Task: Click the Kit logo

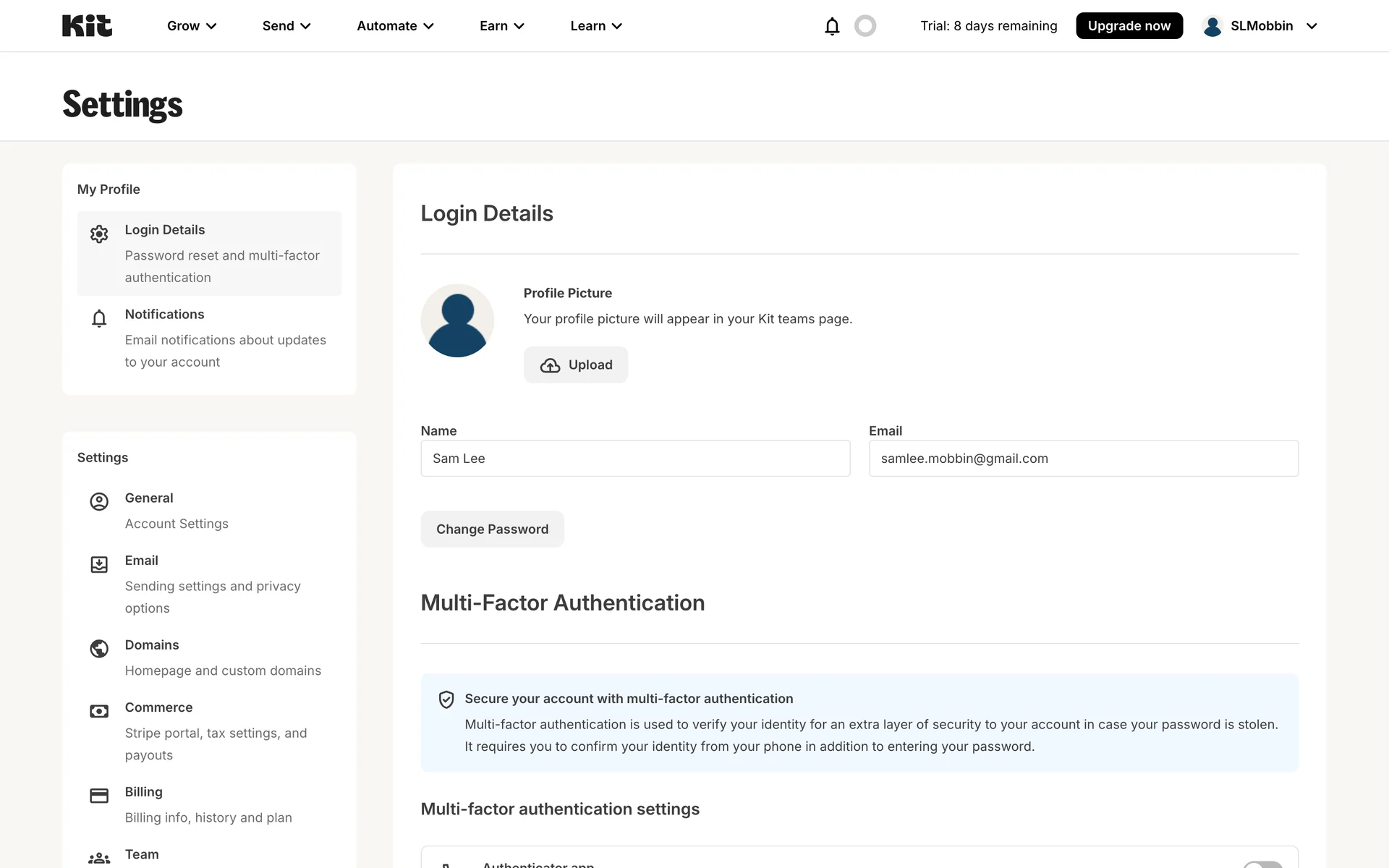Action: pyautogui.click(x=87, y=26)
